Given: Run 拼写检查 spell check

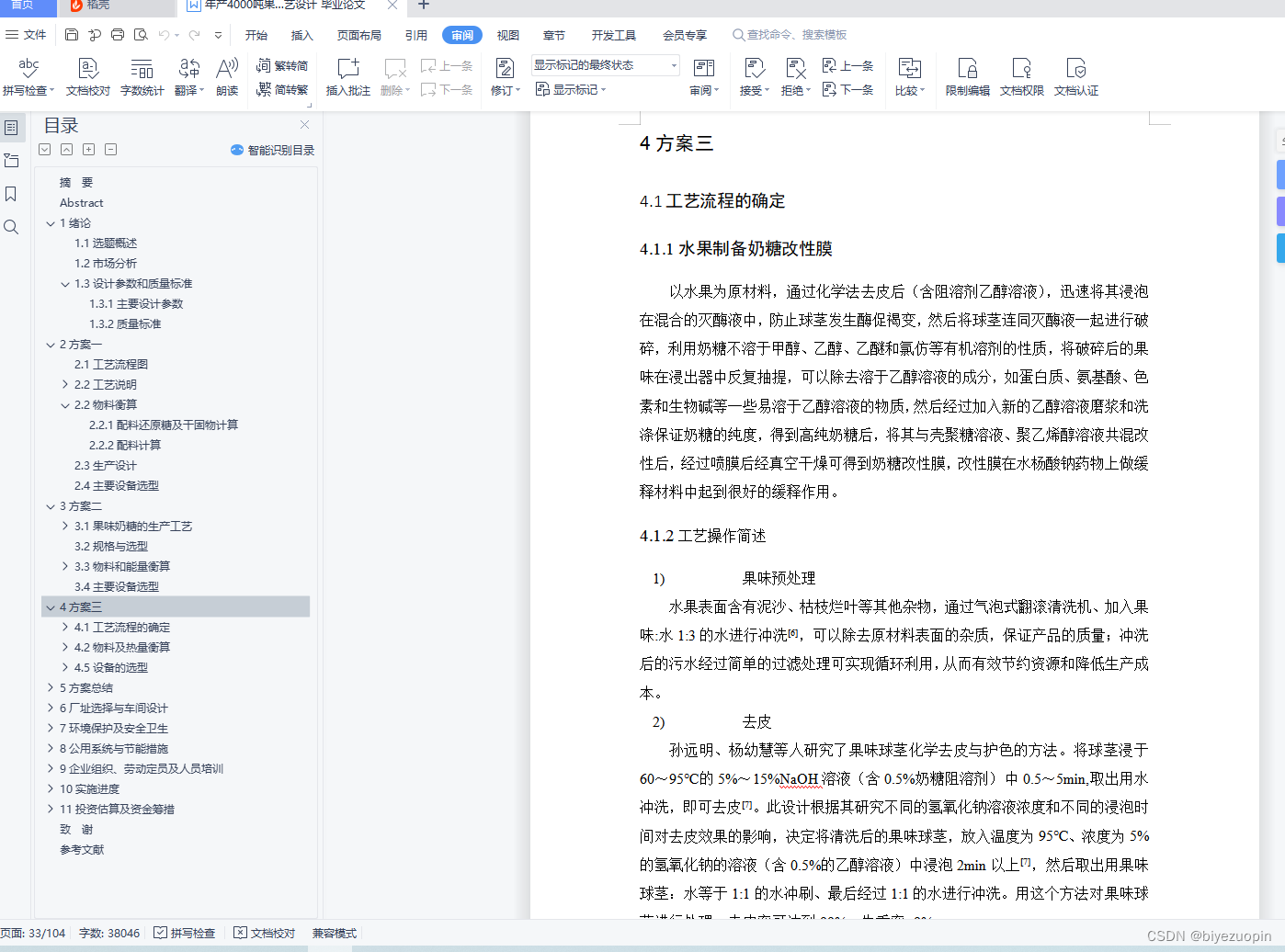Looking at the screenshot, I should 28,77.
